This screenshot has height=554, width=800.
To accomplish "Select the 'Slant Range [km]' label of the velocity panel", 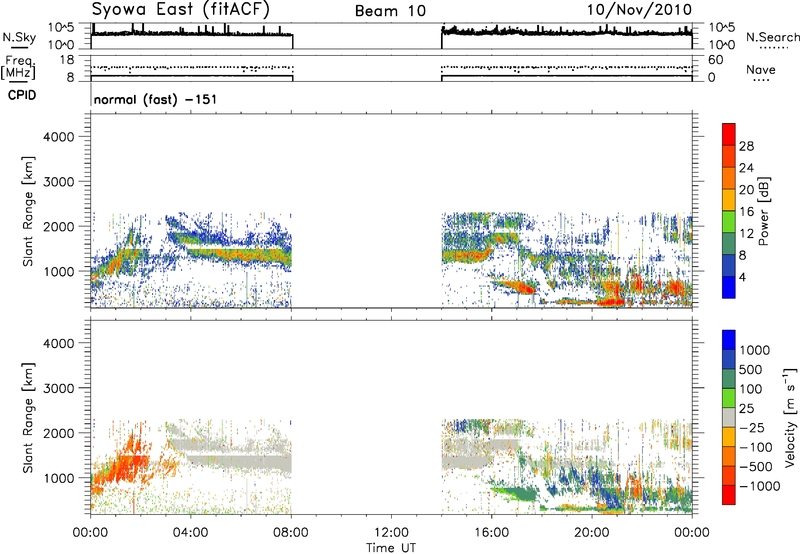I will point(28,417).
